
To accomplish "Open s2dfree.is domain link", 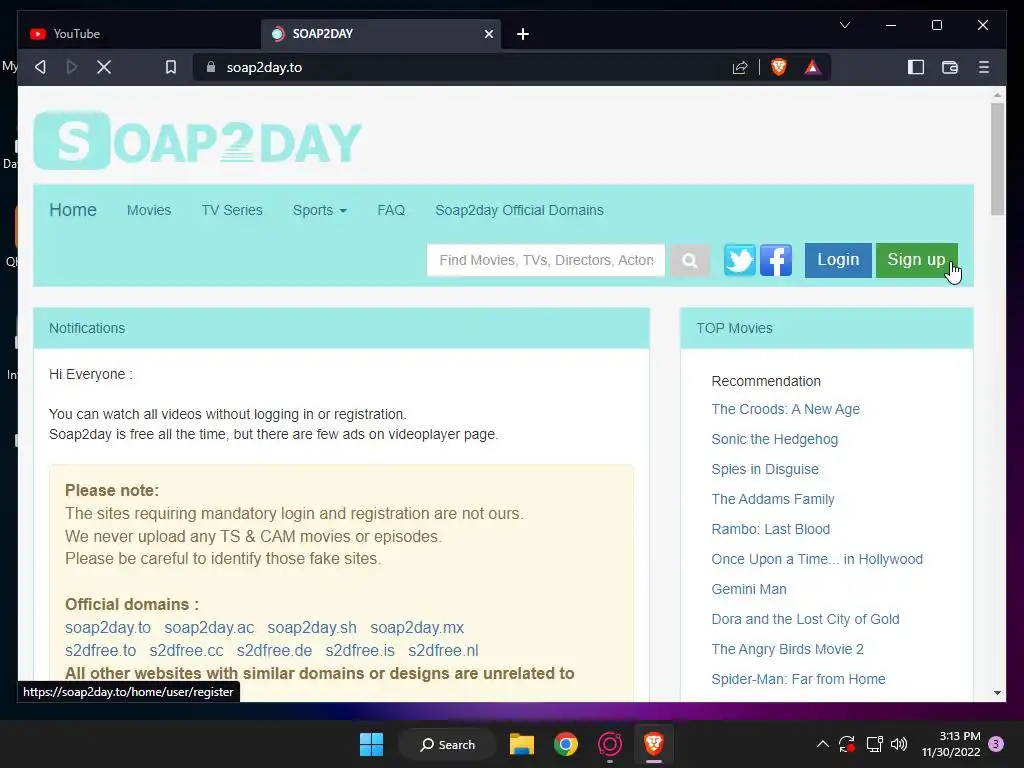I will 360,650.
